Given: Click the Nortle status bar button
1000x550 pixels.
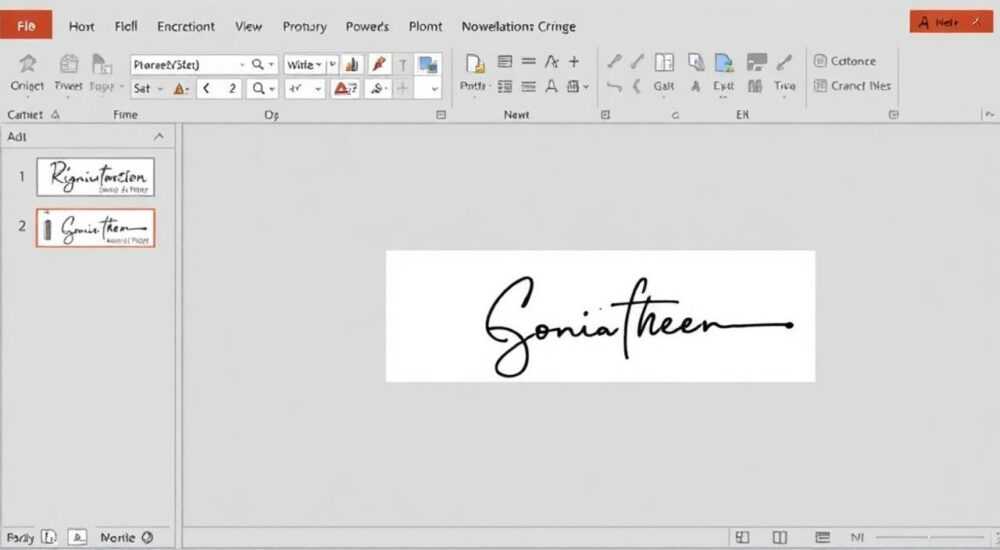Looking at the screenshot, I should (x=126, y=537).
